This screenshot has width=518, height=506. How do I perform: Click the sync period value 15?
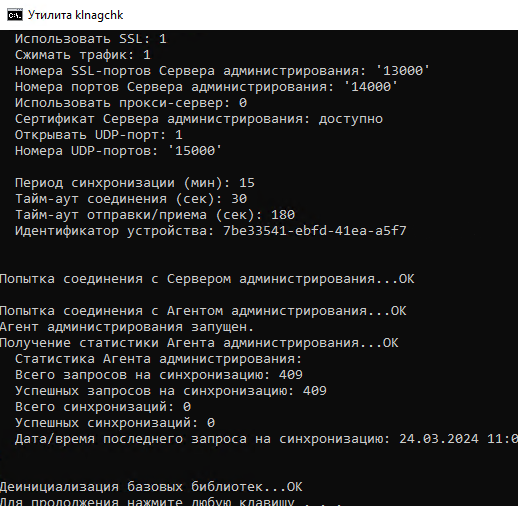[247, 183]
